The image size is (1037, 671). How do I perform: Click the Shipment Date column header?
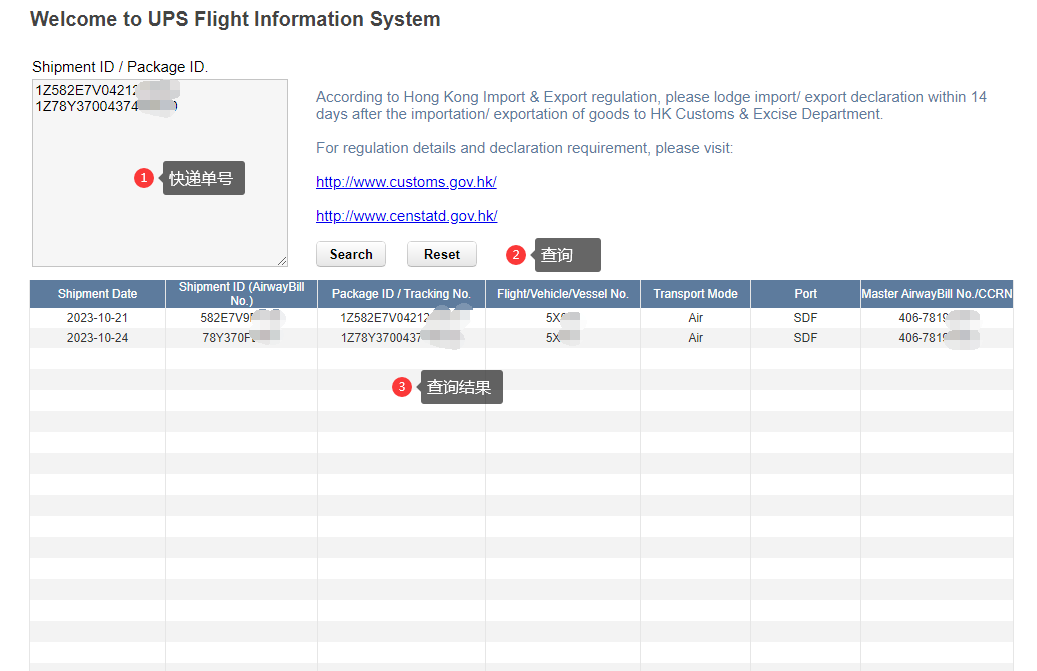(97, 294)
